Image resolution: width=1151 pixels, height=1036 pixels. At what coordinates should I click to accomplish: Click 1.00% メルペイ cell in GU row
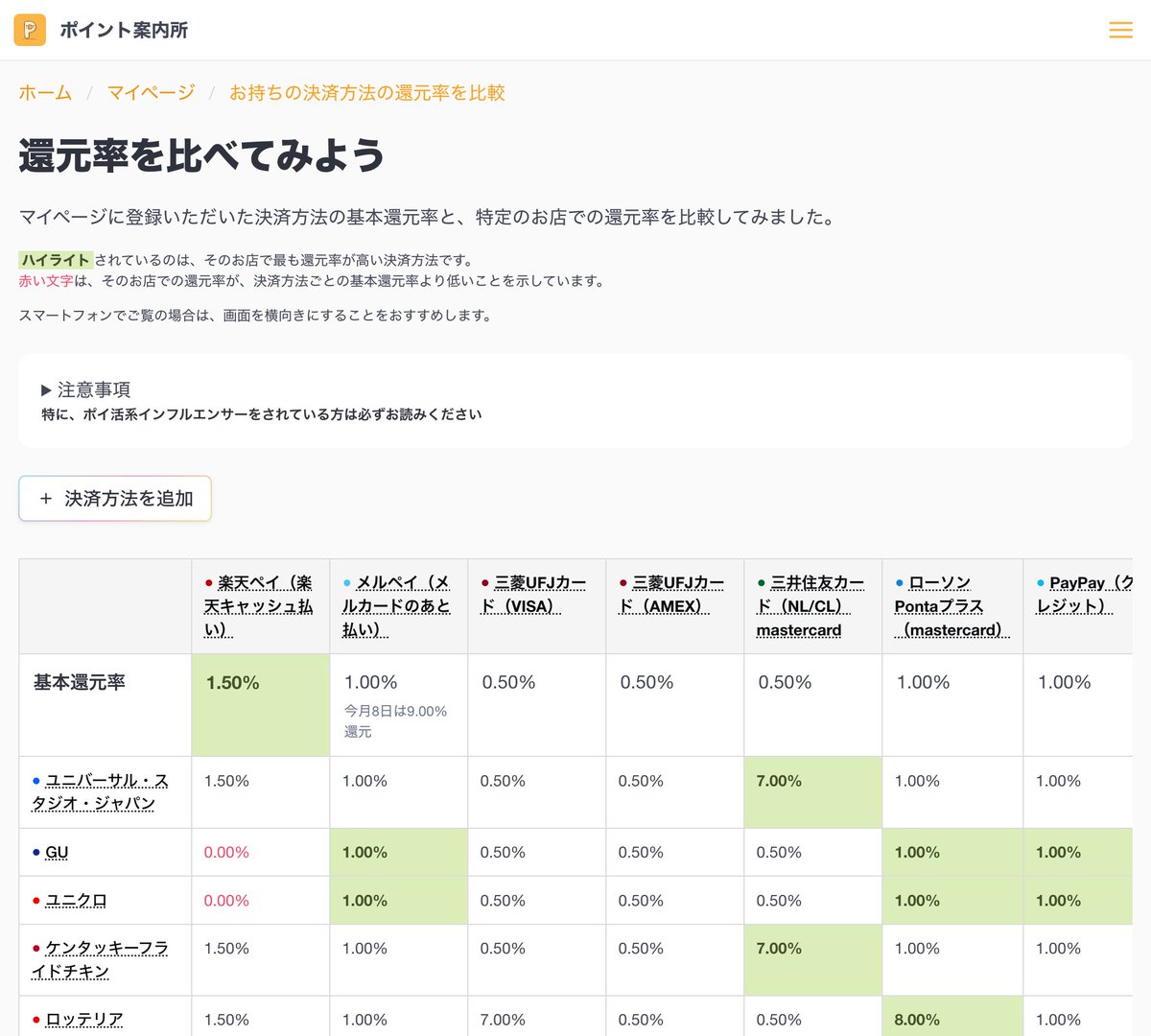click(398, 852)
